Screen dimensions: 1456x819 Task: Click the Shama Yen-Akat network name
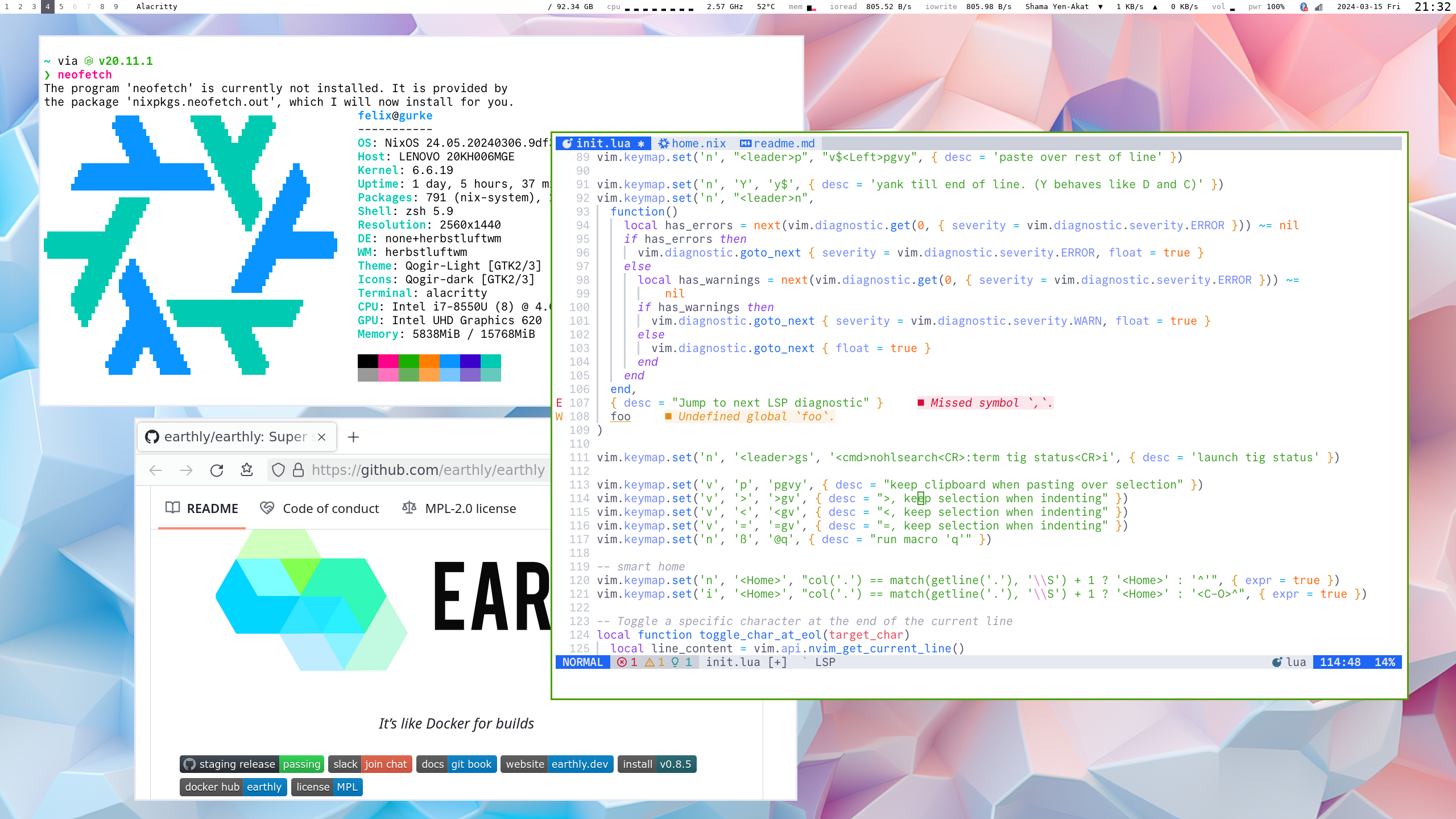click(x=1057, y=7)
